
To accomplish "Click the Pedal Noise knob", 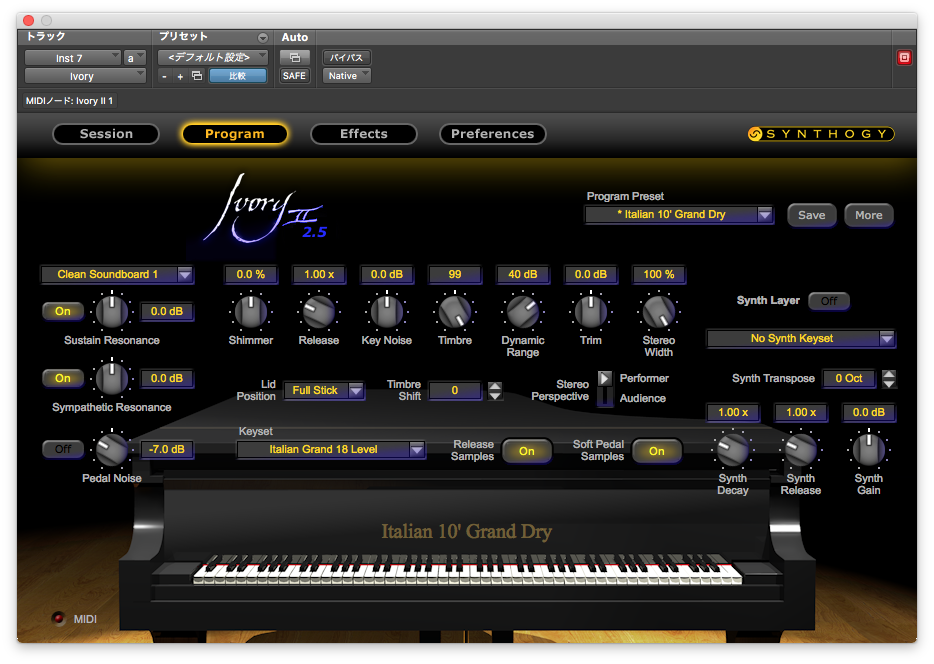I will [112, 449].
